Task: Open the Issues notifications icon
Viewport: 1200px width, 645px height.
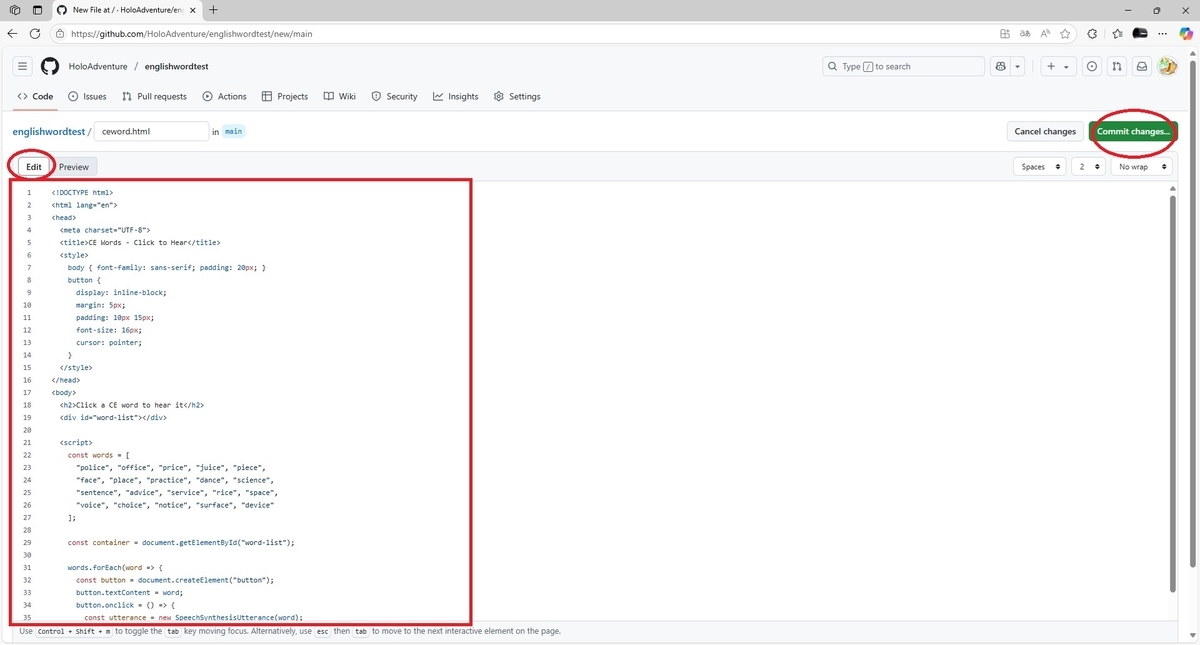Action: (1091, 66)
